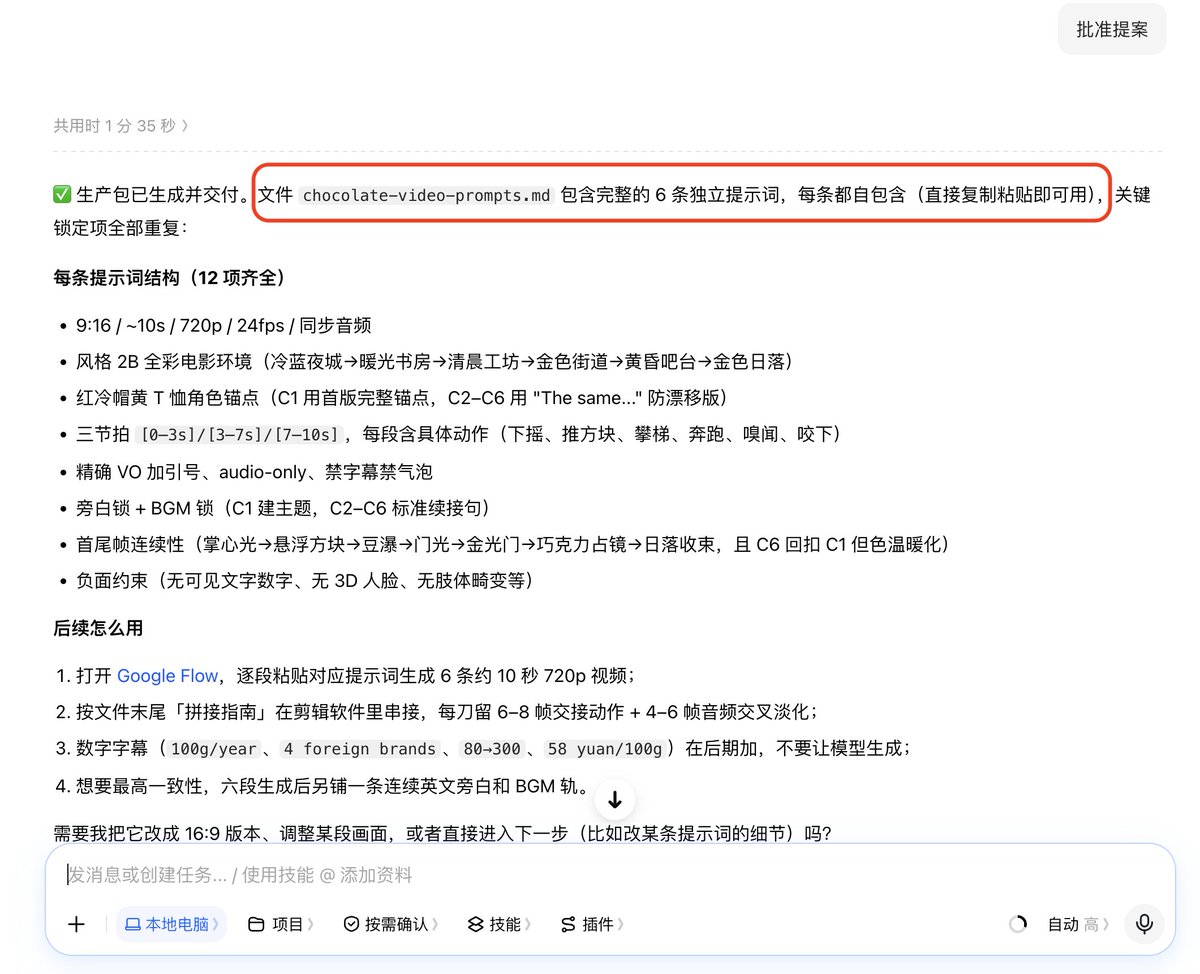Click the 拼接指南 step text
Image resolution: width=1200 pixels, height=974 pixels.
(448, 712)
